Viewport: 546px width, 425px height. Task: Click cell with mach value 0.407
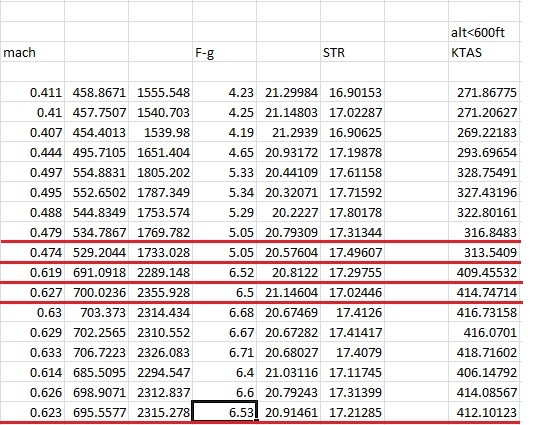tap(32, 132)
